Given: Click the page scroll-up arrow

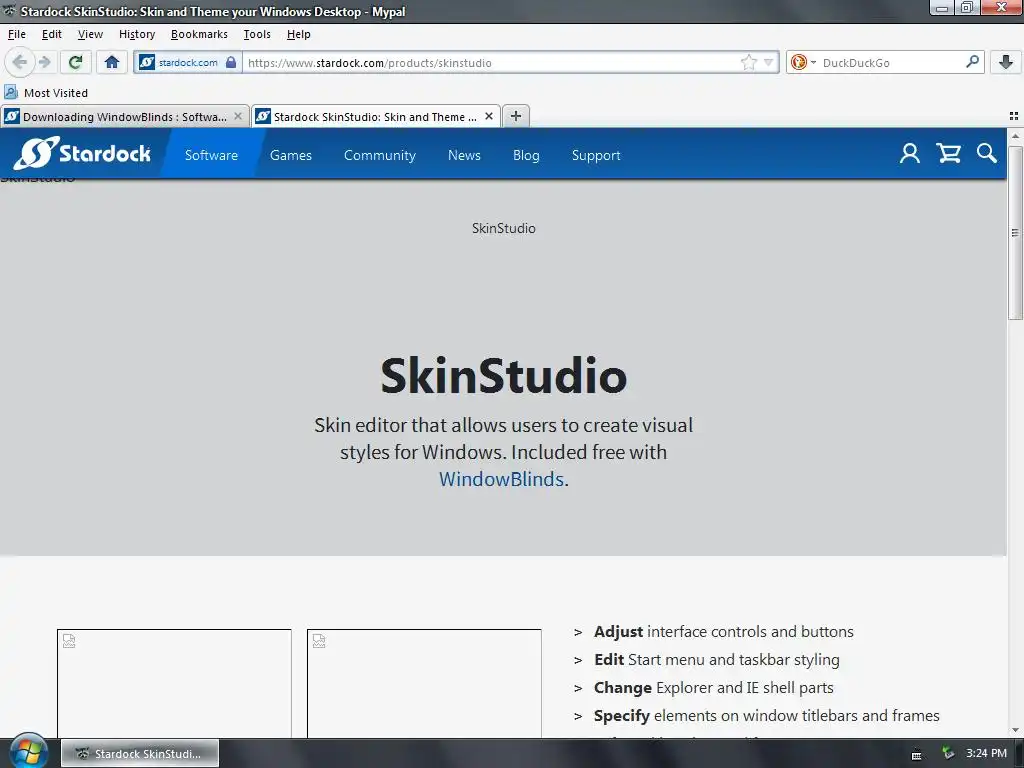Looking at the screenshot, I should (1015, 136).
